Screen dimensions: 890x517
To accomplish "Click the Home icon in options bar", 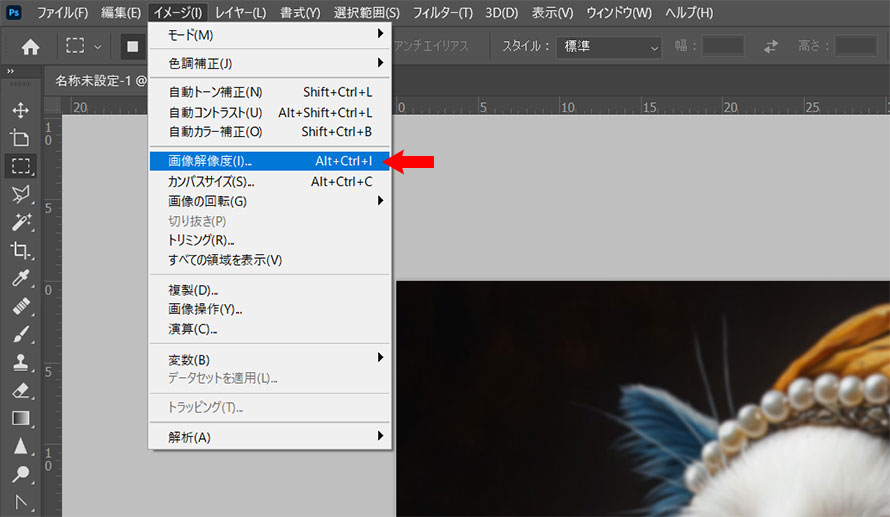I will (x=30, y=47).
